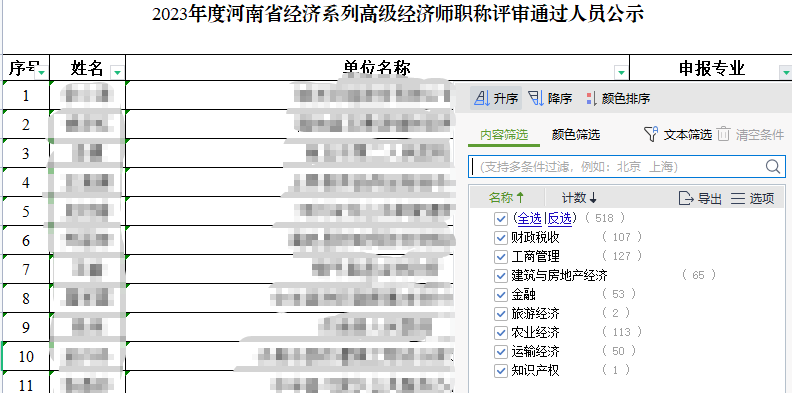Viewport: 792px width, 393px height.
Task: Open 颜色排序 color sort option
Action: [618, 98]
